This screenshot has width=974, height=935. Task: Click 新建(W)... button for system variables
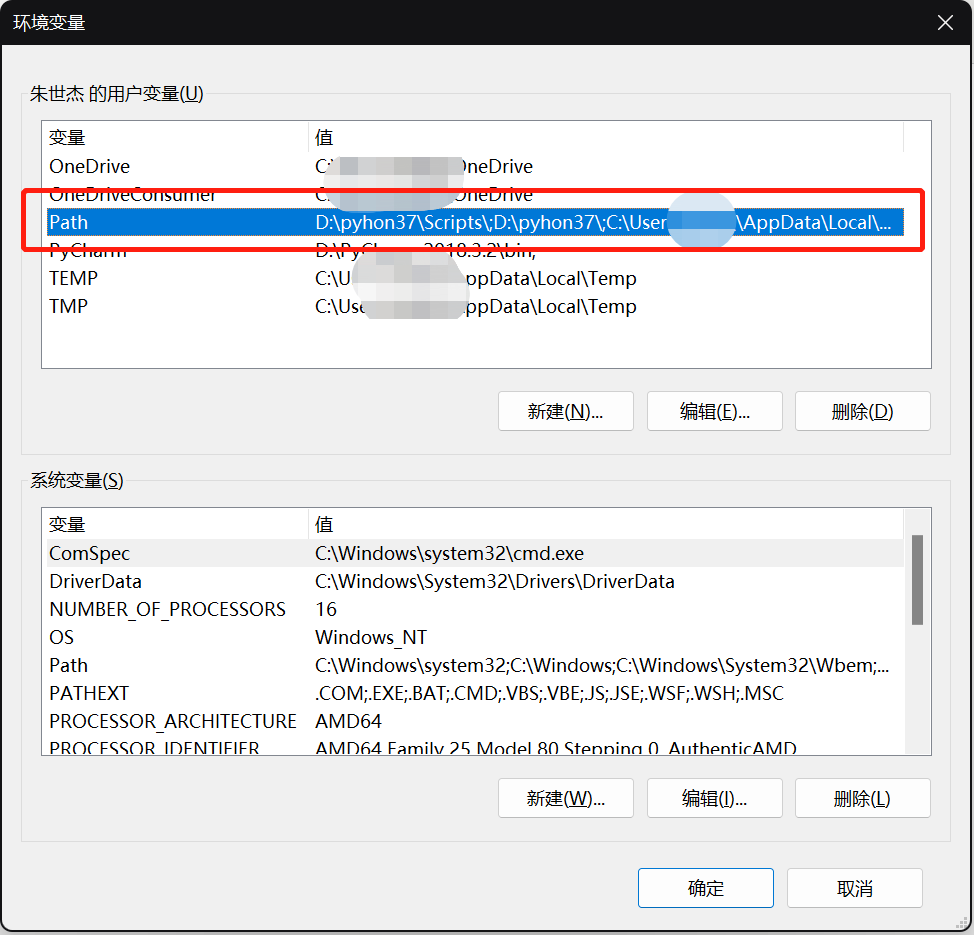point(565,798)
